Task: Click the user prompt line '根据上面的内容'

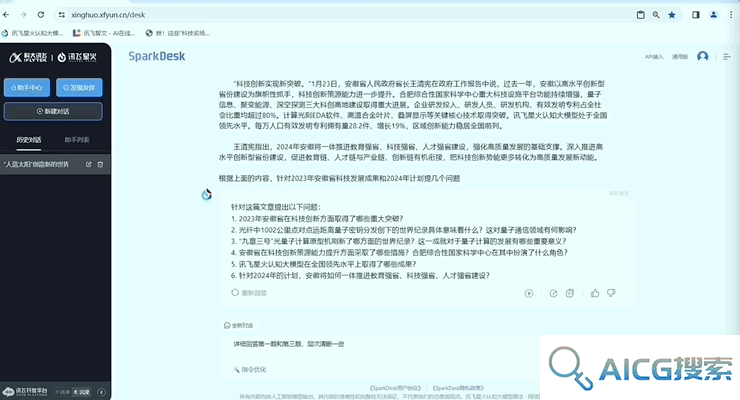Action: (339, 178)
